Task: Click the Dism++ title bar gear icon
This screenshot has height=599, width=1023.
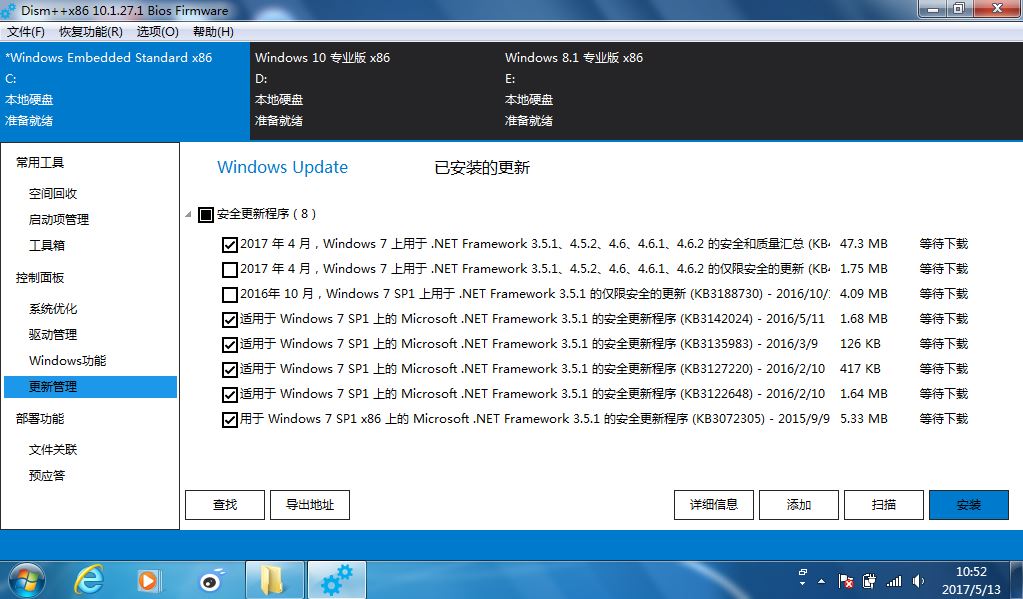Action: pyautogui.click(x=8, y=10)
